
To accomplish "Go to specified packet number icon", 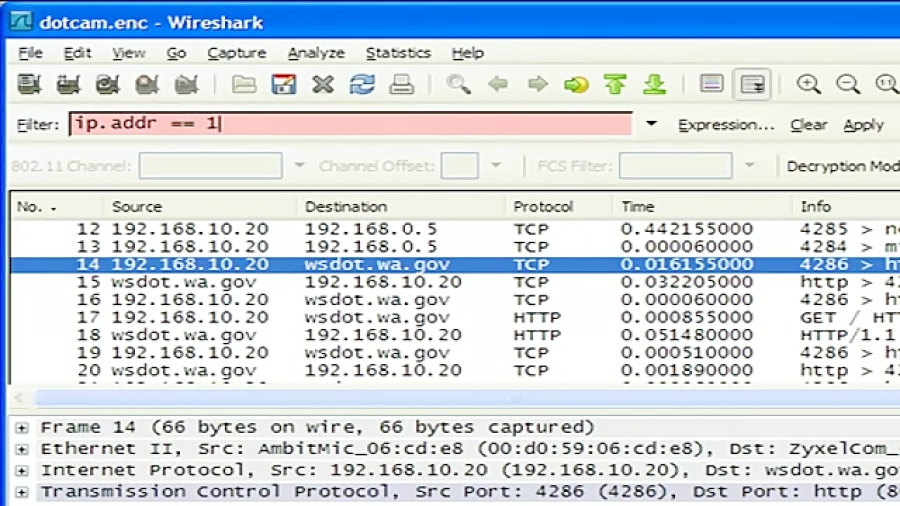I will click(576, 84).
